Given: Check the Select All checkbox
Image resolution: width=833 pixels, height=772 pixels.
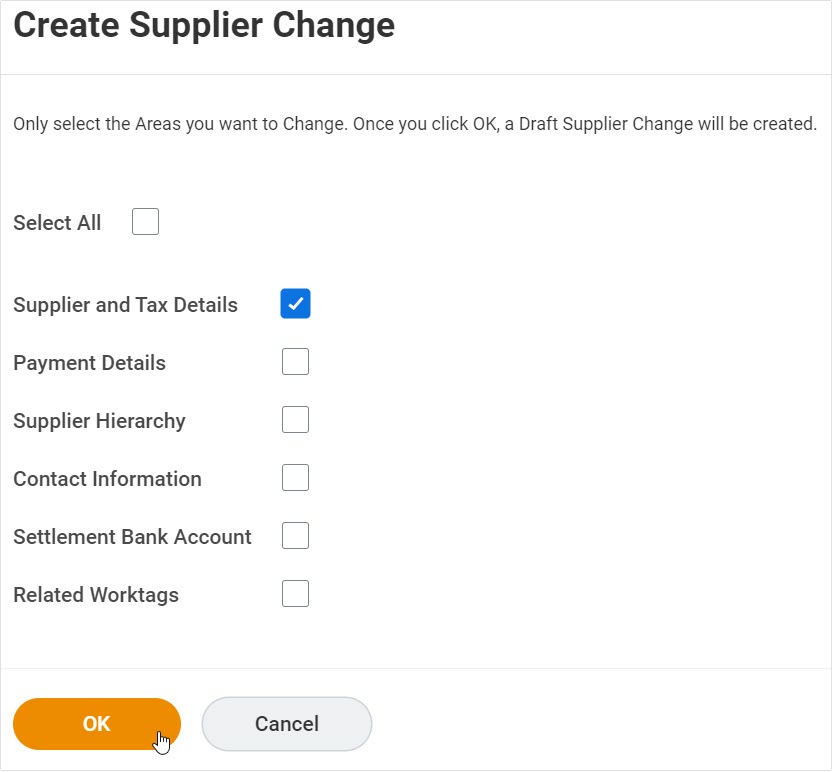Looking at the screenshot, I should [145, 221].
